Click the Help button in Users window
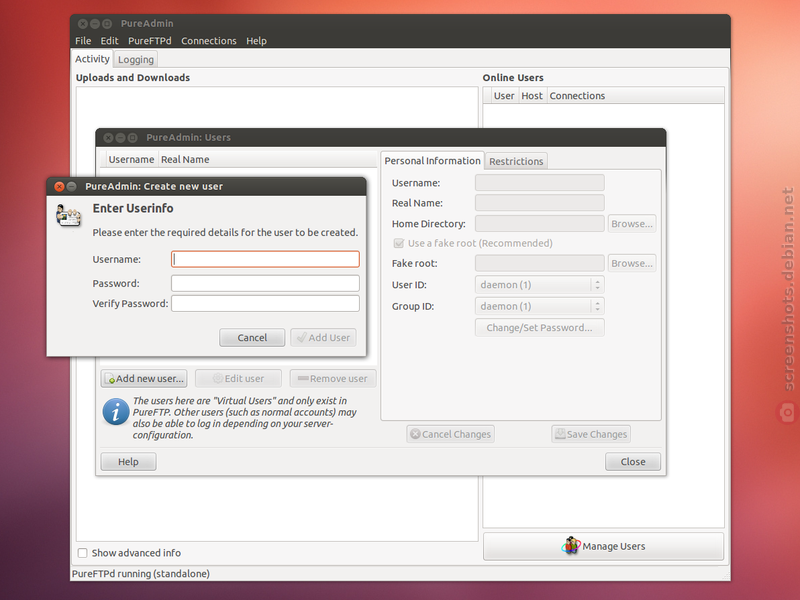 [x=129, y=462]
